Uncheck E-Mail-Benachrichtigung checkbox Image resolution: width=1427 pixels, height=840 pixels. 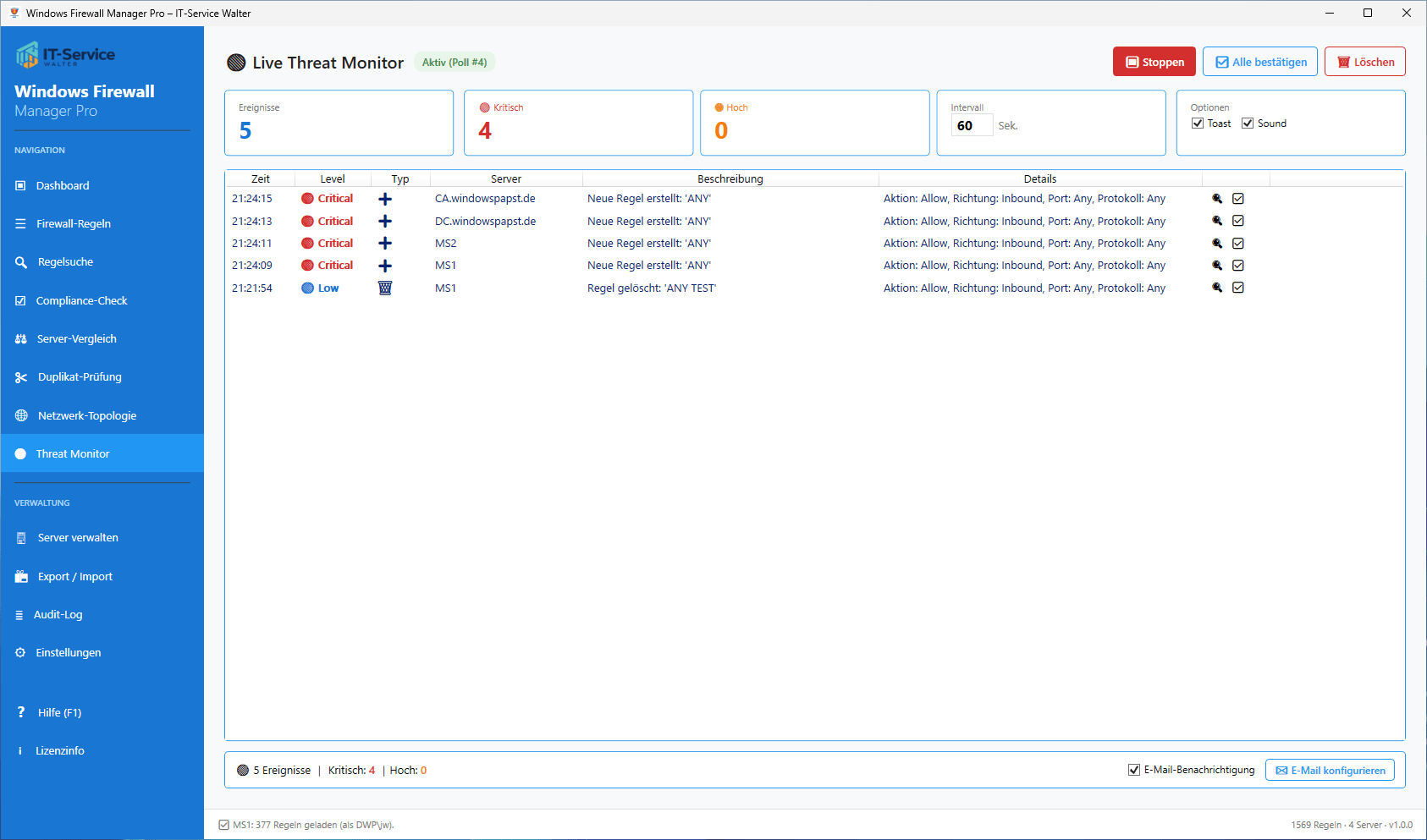coord(1134,770)
